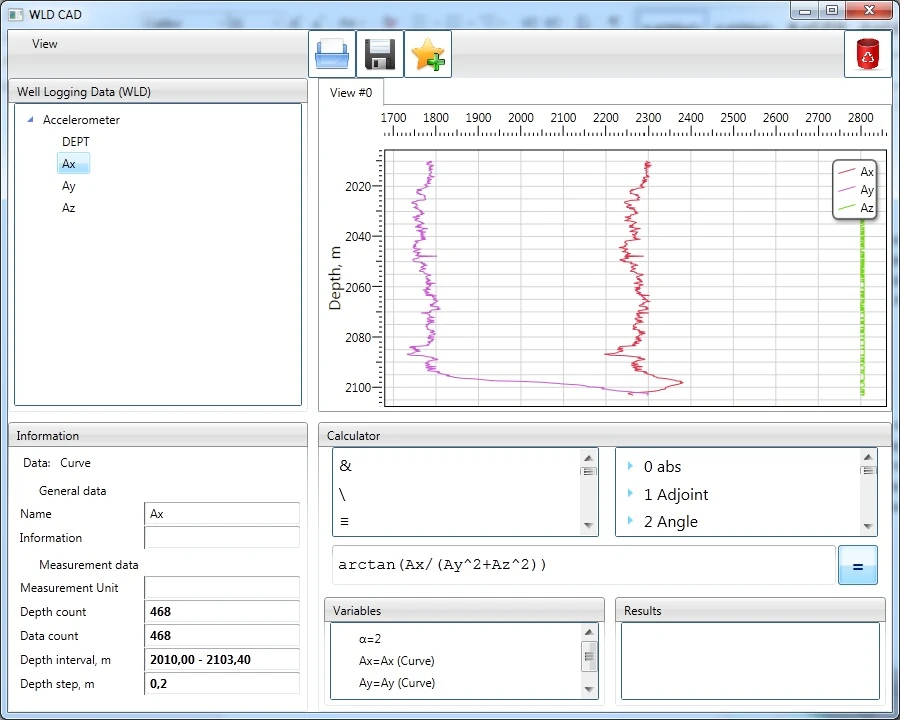
Task: Click the Ay entry in the chart legend
Action: pyautogui.click(x=855, y=189)
